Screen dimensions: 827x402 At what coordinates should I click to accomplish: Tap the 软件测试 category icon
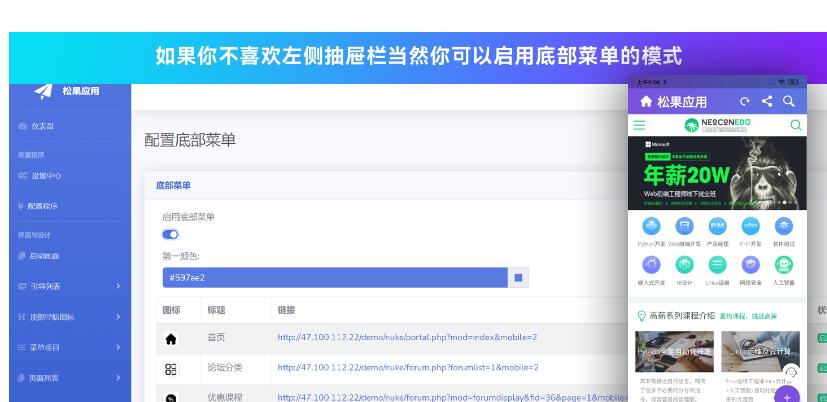(784, 226)
